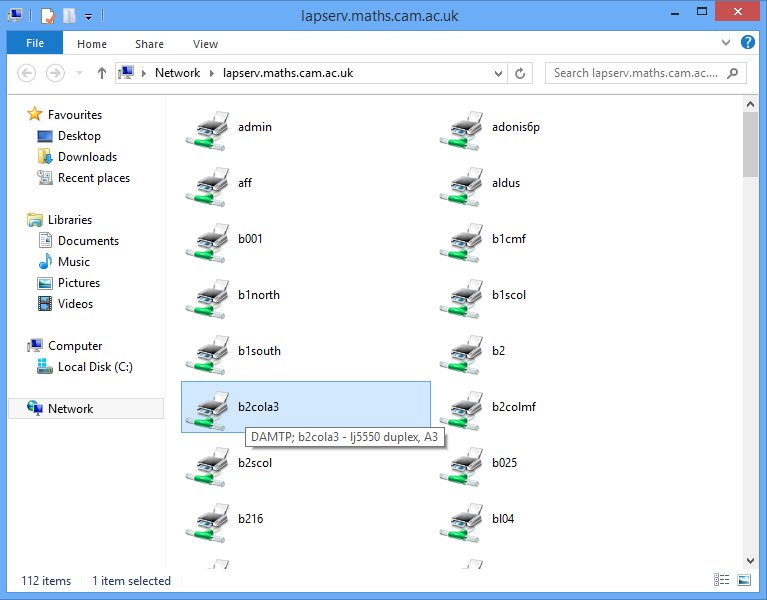Image resolution: width=767 pixels, height=600 pixels.
Task: Open the address bar history dropdown
Action: click(498, 73)
